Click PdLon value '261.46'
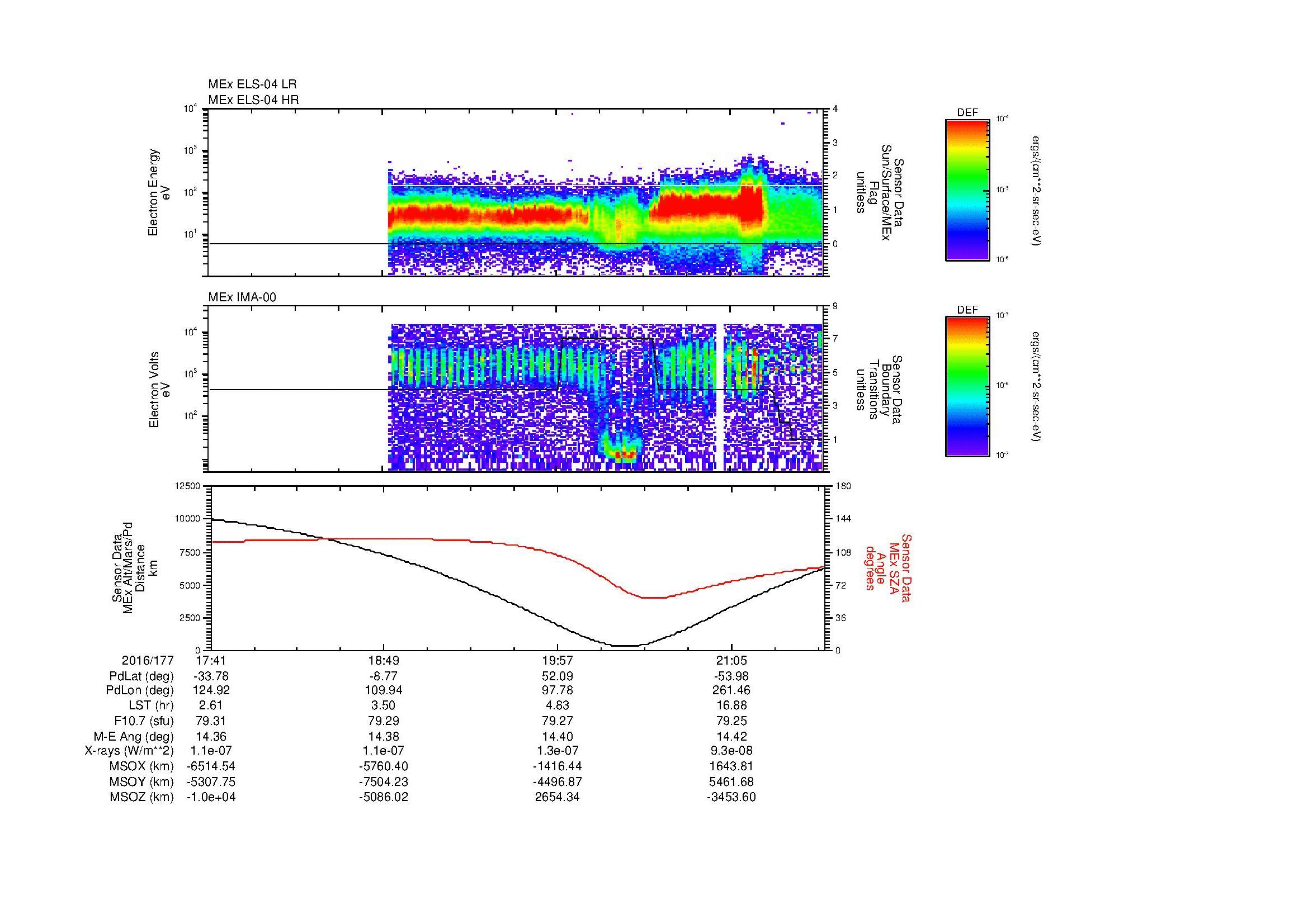This screenshot has height=924, width=1308. [731, 690]
